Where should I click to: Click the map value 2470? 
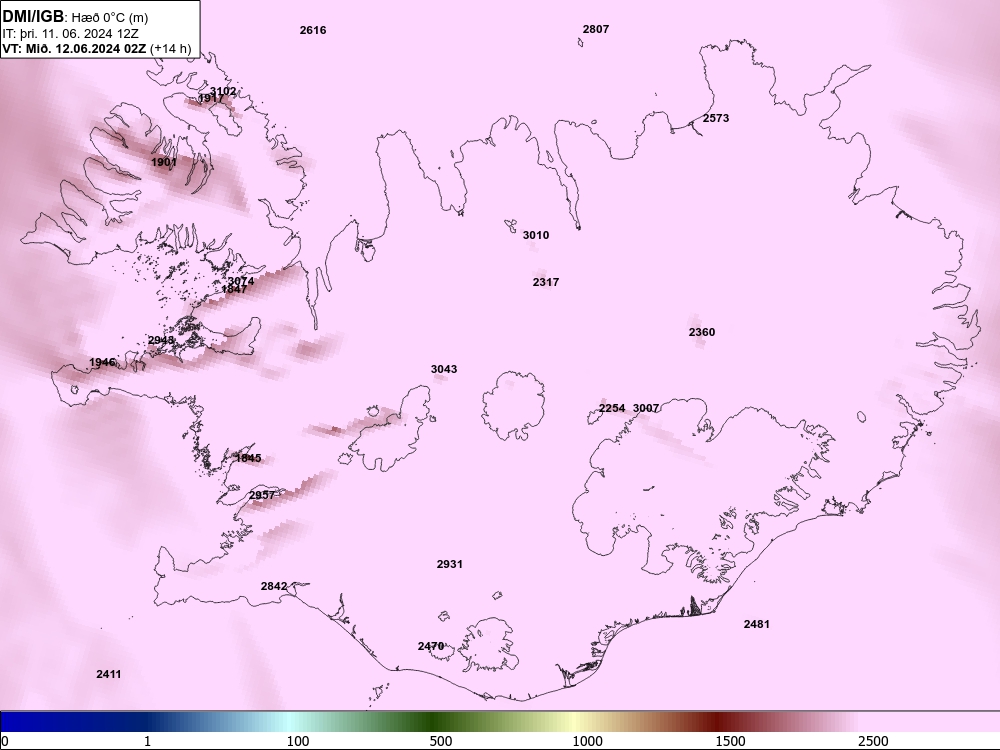430,646
